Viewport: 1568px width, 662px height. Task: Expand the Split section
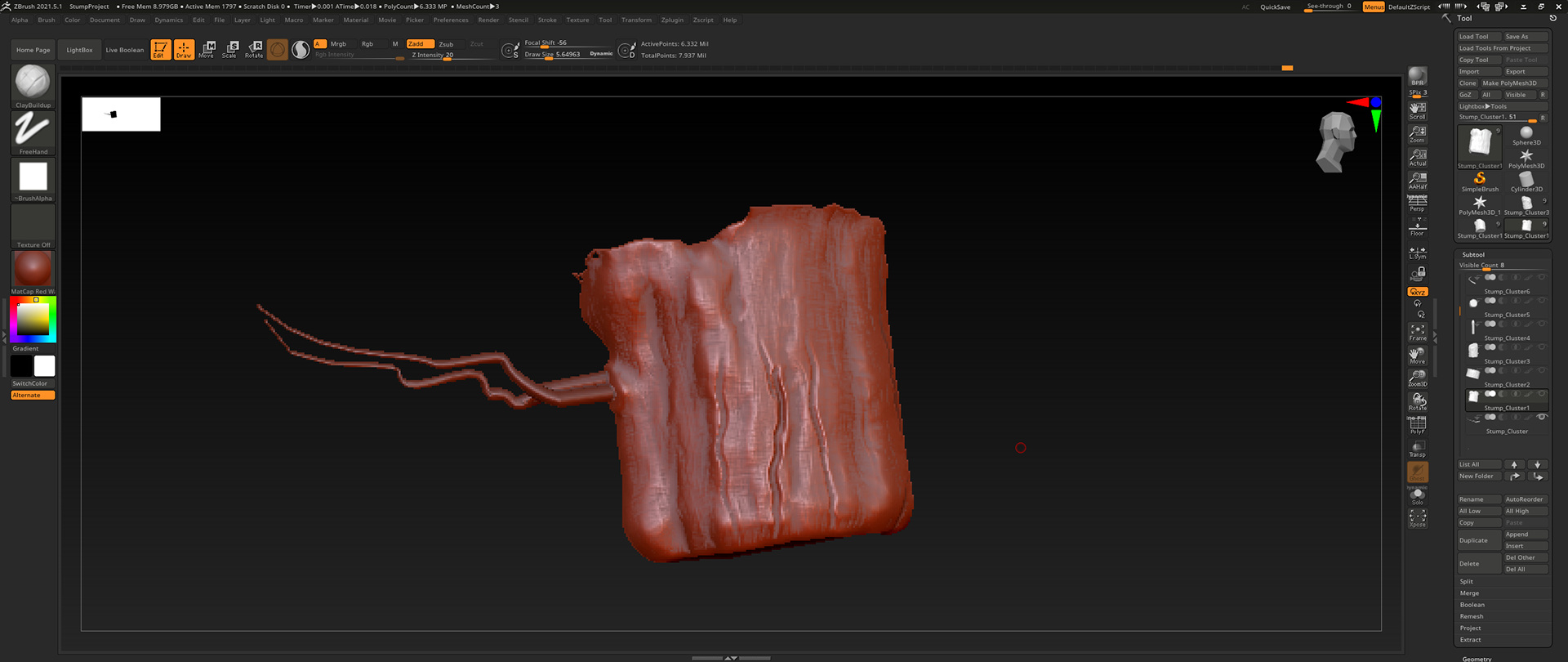[x=1467, y=582]
